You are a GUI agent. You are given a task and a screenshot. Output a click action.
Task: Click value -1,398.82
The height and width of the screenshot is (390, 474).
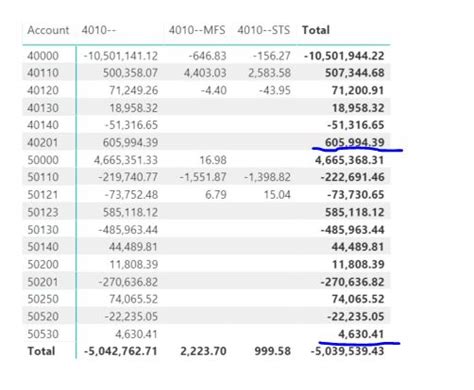click(x=268, y=177)
